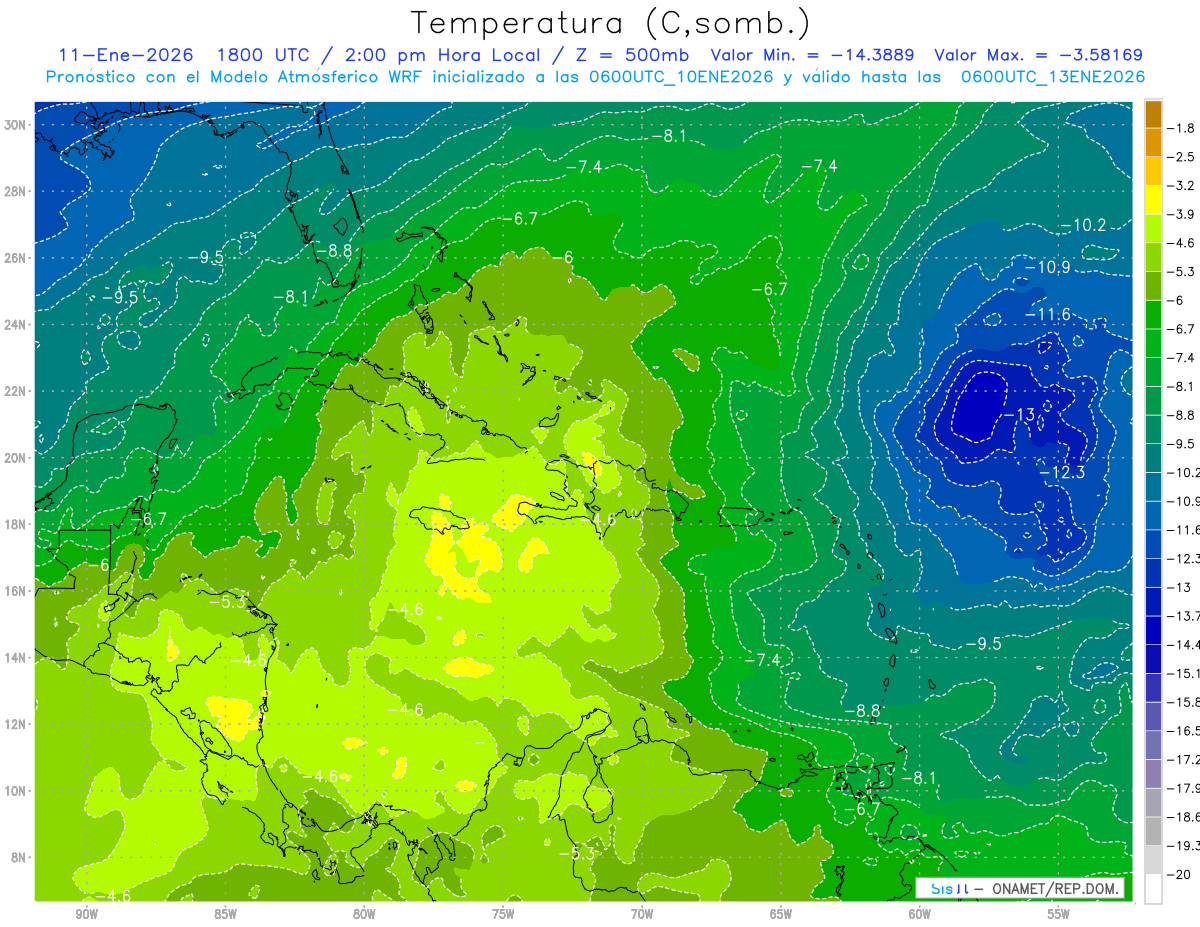This screenshot has width=1200, height=927.
Task: Select the -3.9 label in the color legend
Action: coord(1180,214)
